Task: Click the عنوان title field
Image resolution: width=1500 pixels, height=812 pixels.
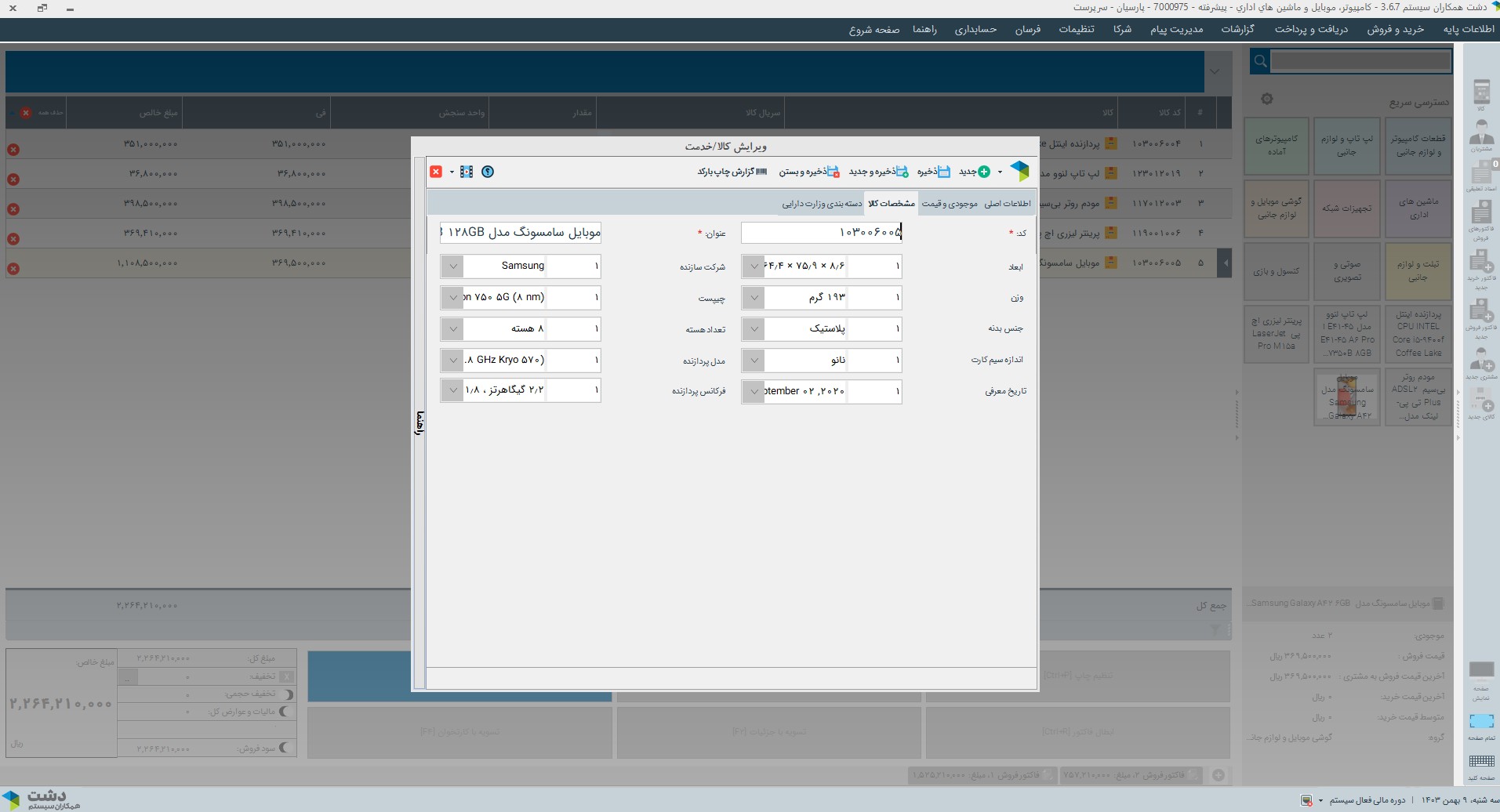Action: tap(521, 233)
